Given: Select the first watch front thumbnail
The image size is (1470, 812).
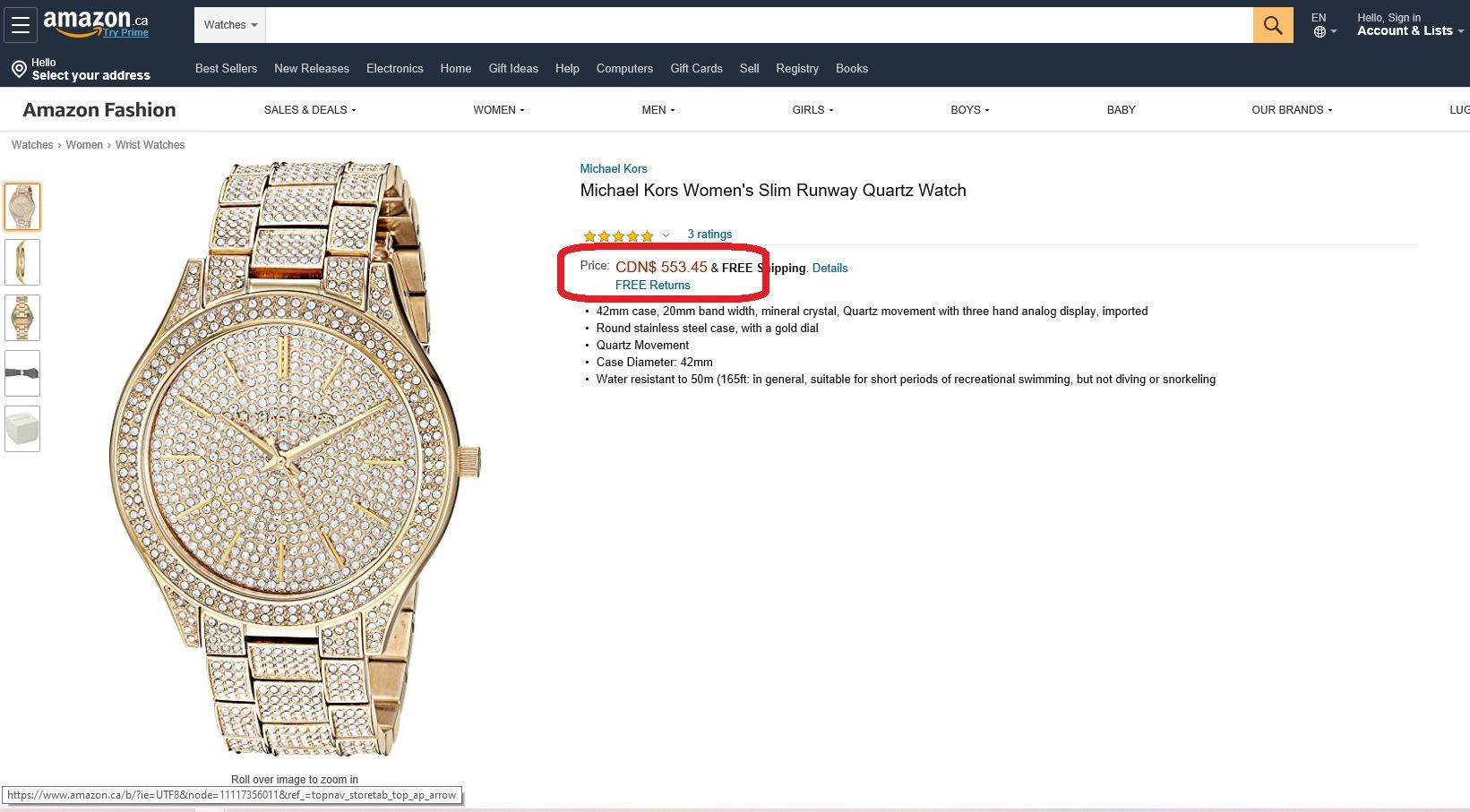Looking at the screenshot, I should 22,207.
